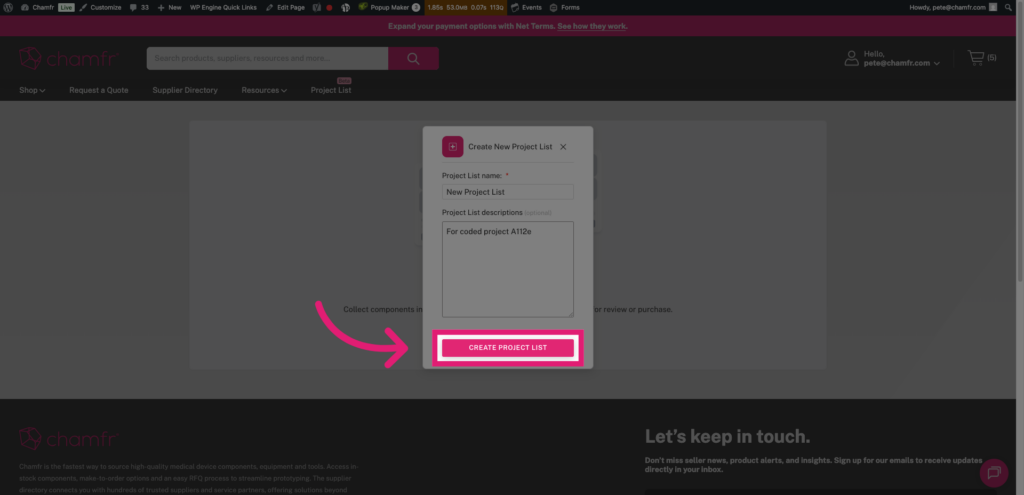
Task: Open the chat widget bubble icon
Action: (x=994, y=473)
